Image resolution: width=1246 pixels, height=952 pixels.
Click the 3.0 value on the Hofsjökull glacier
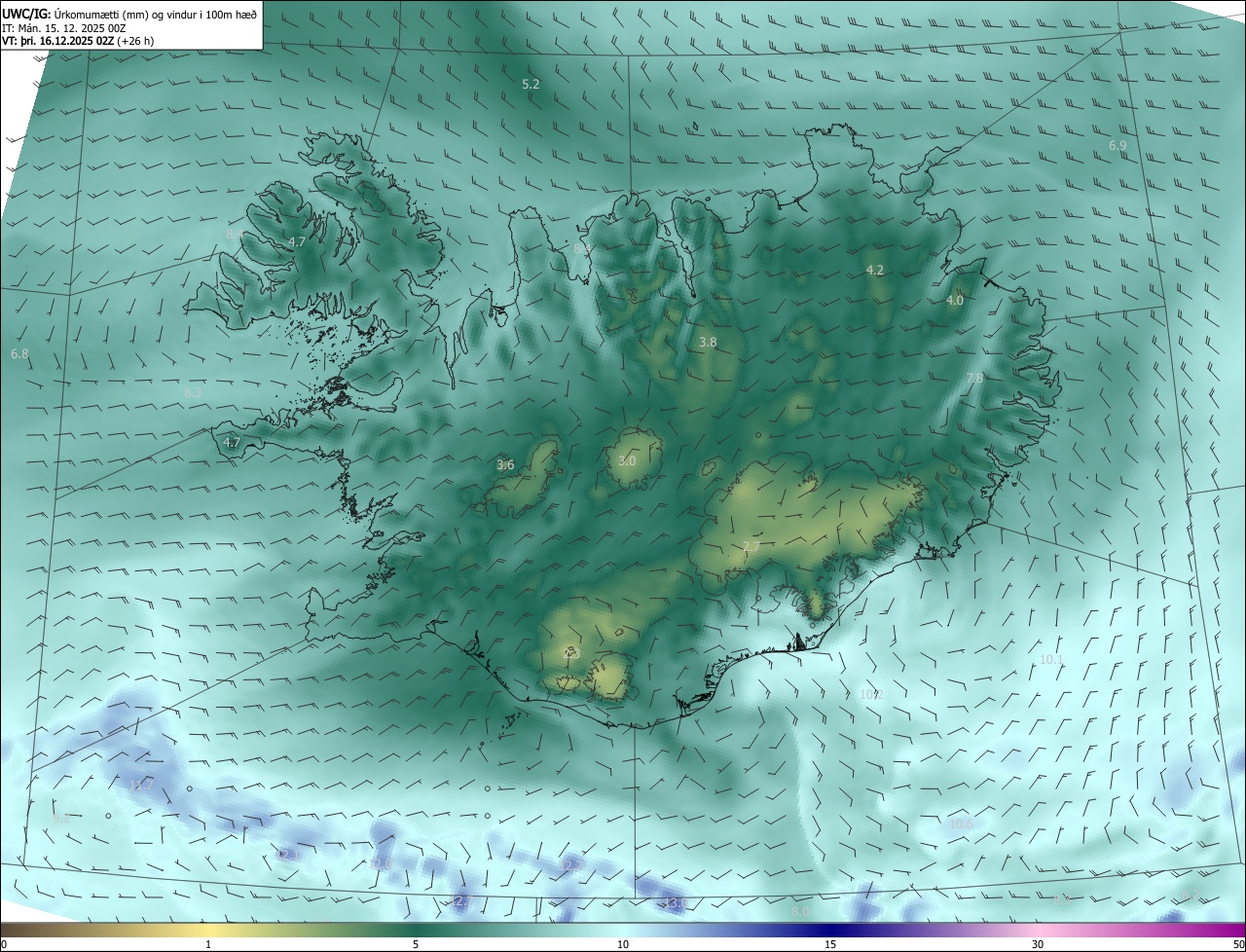point(627,460)
